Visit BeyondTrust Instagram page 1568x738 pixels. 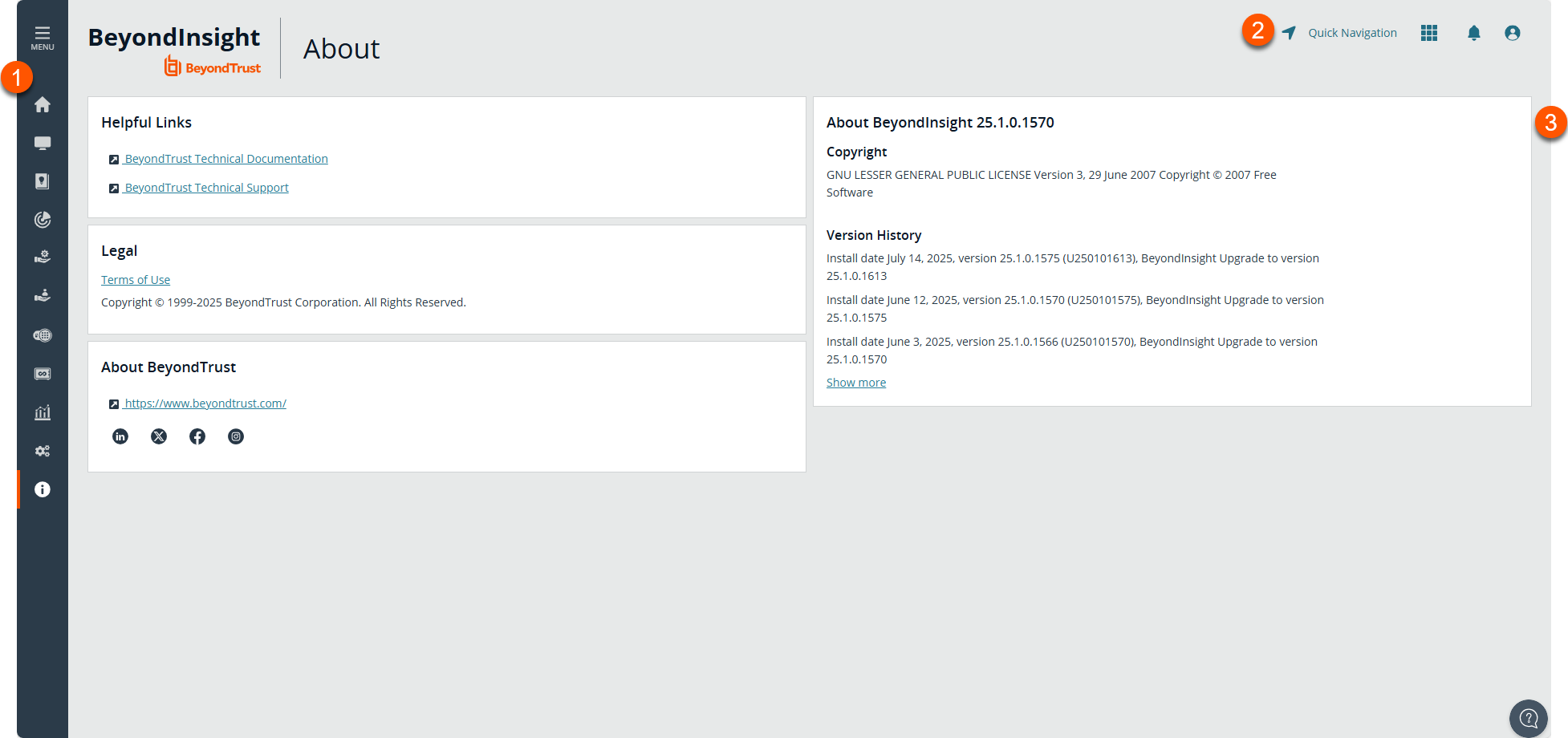pyautogui.click(x=236, y=436)
